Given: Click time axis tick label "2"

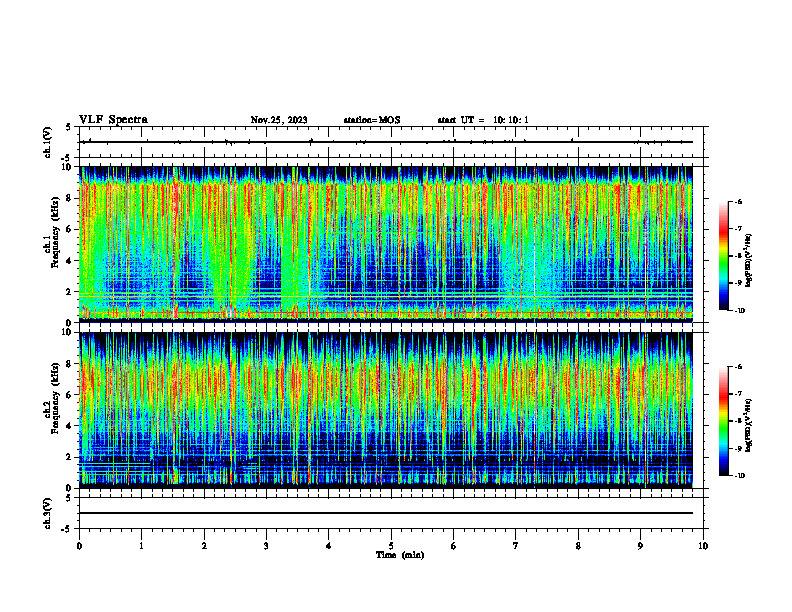Looking at the screenshot, I should 204,546.
